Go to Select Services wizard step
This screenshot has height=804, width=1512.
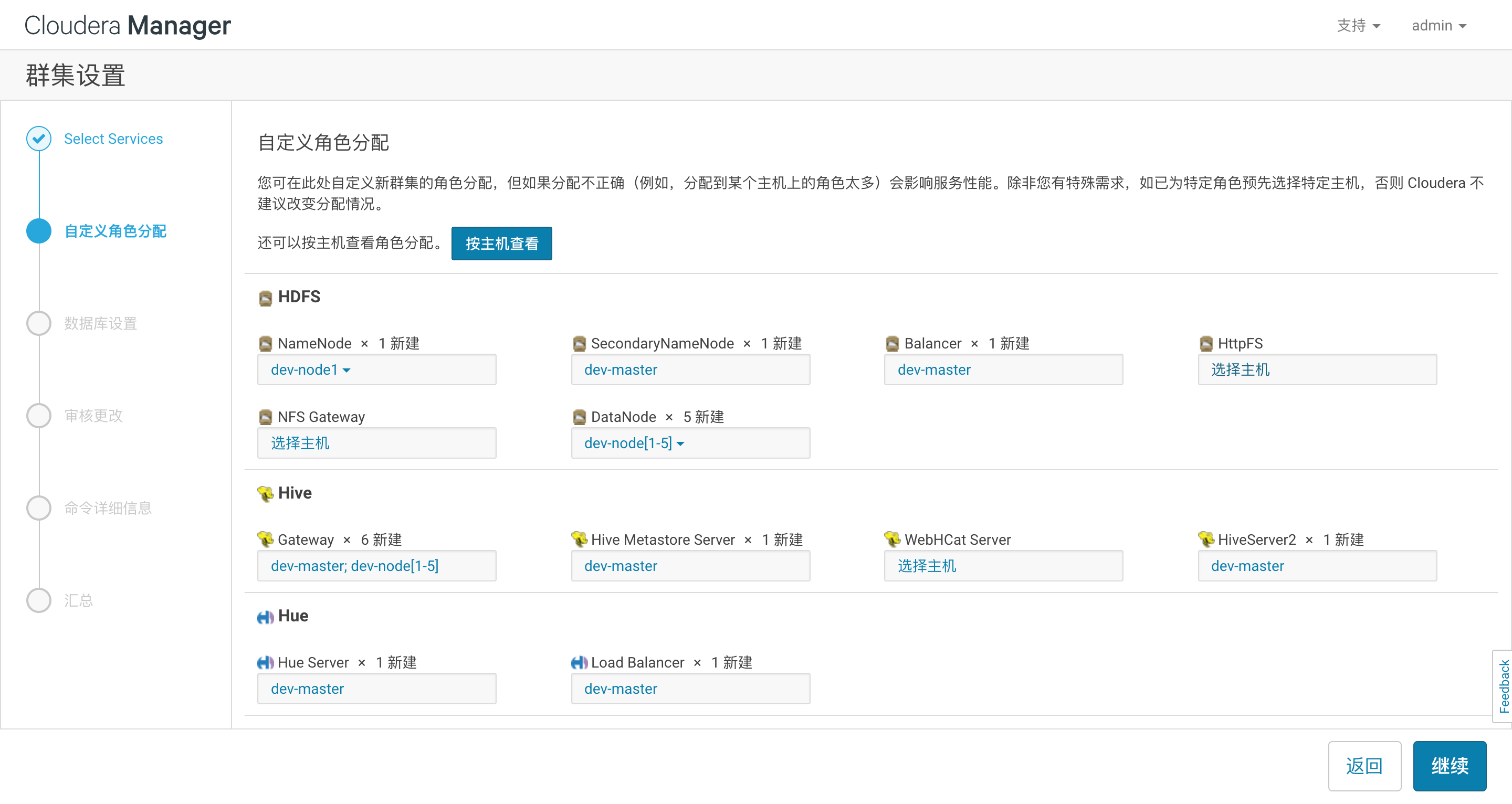(x=113, y=139)
